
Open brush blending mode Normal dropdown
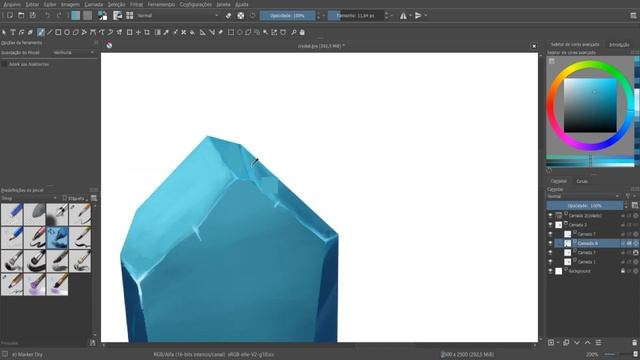178,16
